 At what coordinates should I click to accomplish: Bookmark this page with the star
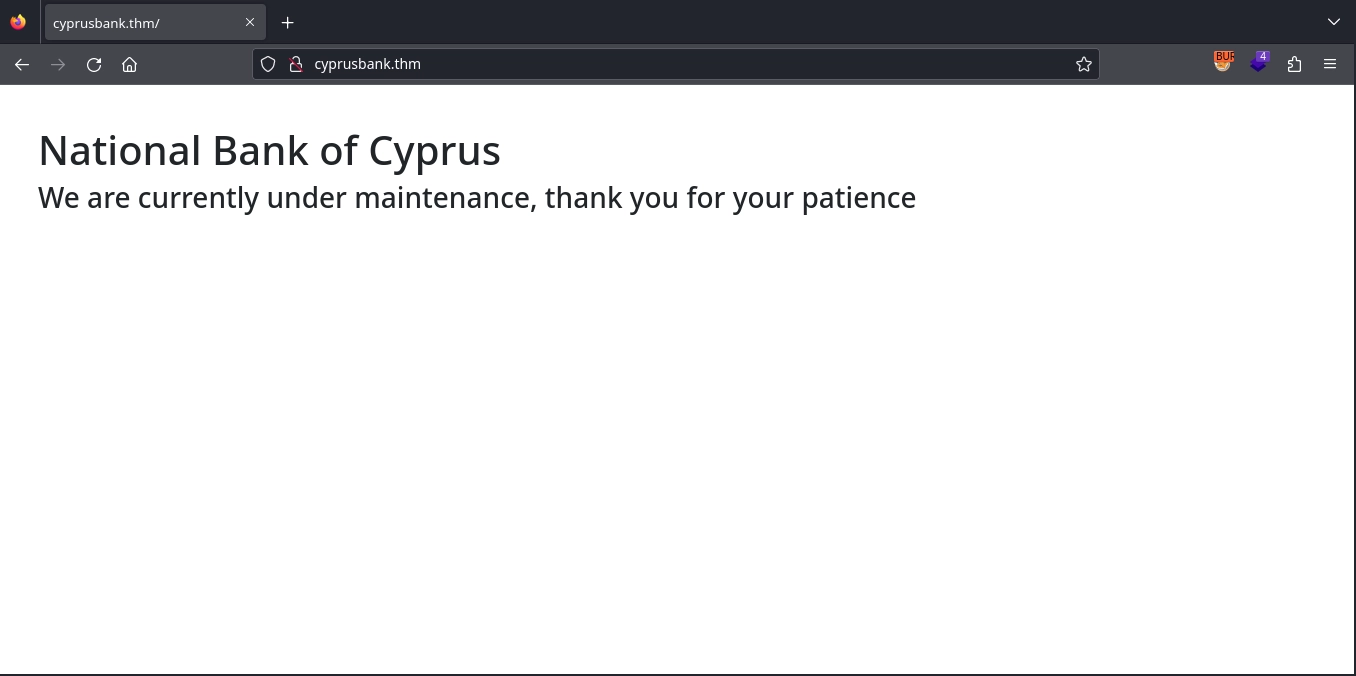(x=1083, y=64)
